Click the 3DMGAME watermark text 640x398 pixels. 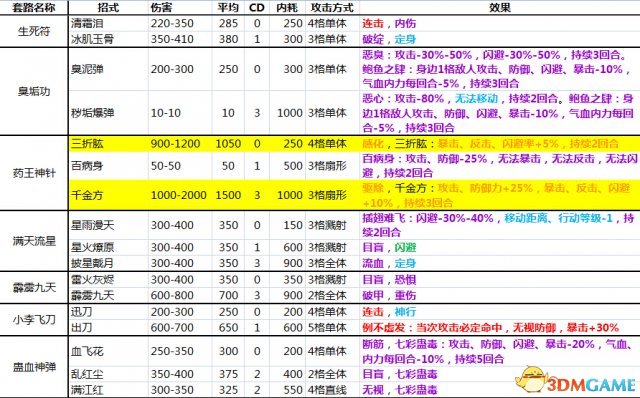coord(591,385)
